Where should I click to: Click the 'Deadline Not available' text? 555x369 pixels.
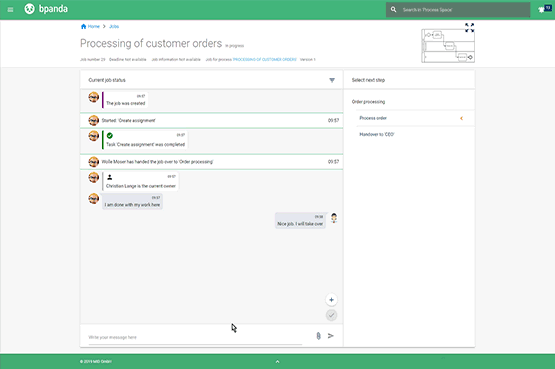[x=127, y=59]
